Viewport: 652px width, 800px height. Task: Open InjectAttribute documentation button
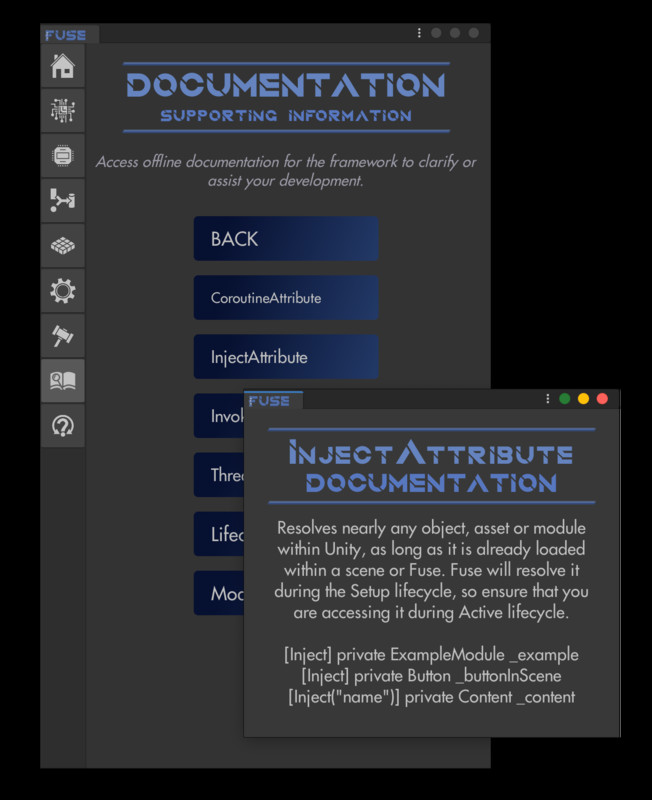click(286, 357)
